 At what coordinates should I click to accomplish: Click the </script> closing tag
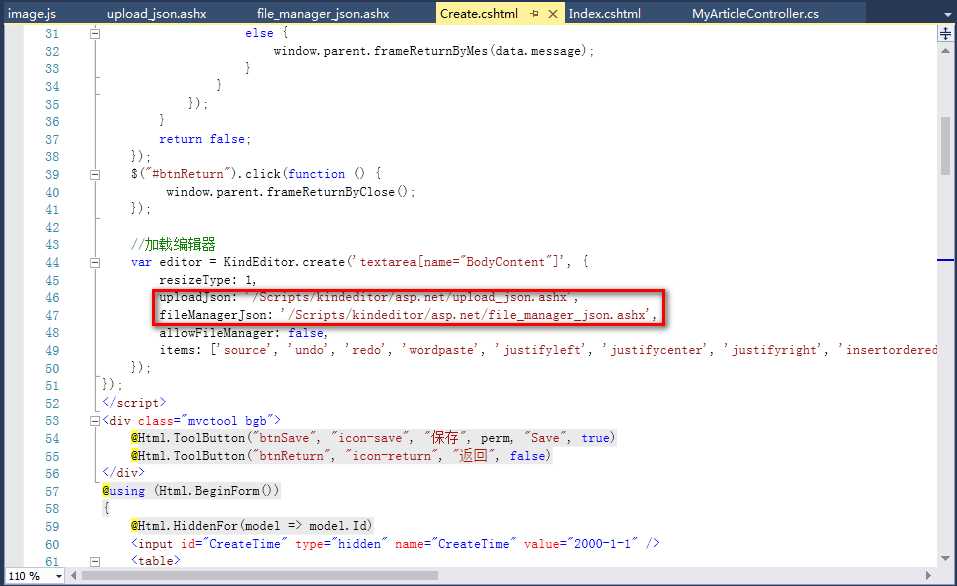tap(134, 403)
